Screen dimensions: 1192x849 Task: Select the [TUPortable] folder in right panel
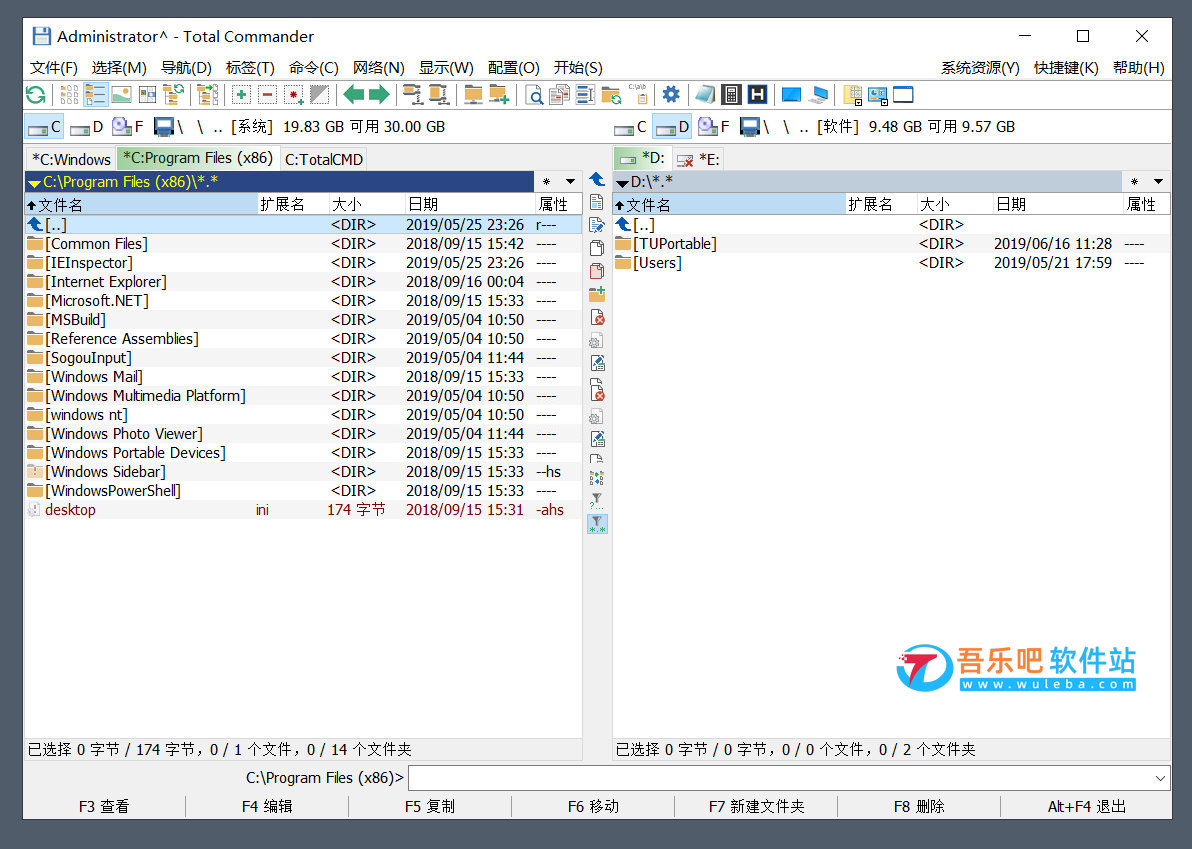[x=891, y=244]
